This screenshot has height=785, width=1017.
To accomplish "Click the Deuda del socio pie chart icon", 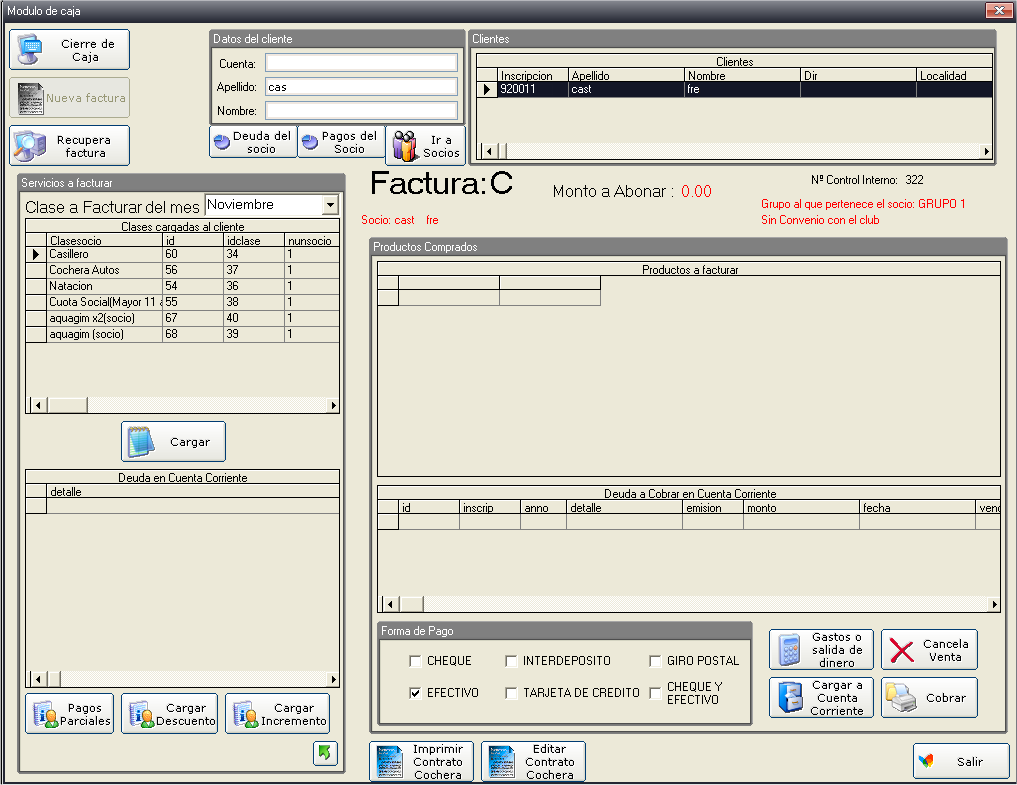I will [x=222, y=142].
